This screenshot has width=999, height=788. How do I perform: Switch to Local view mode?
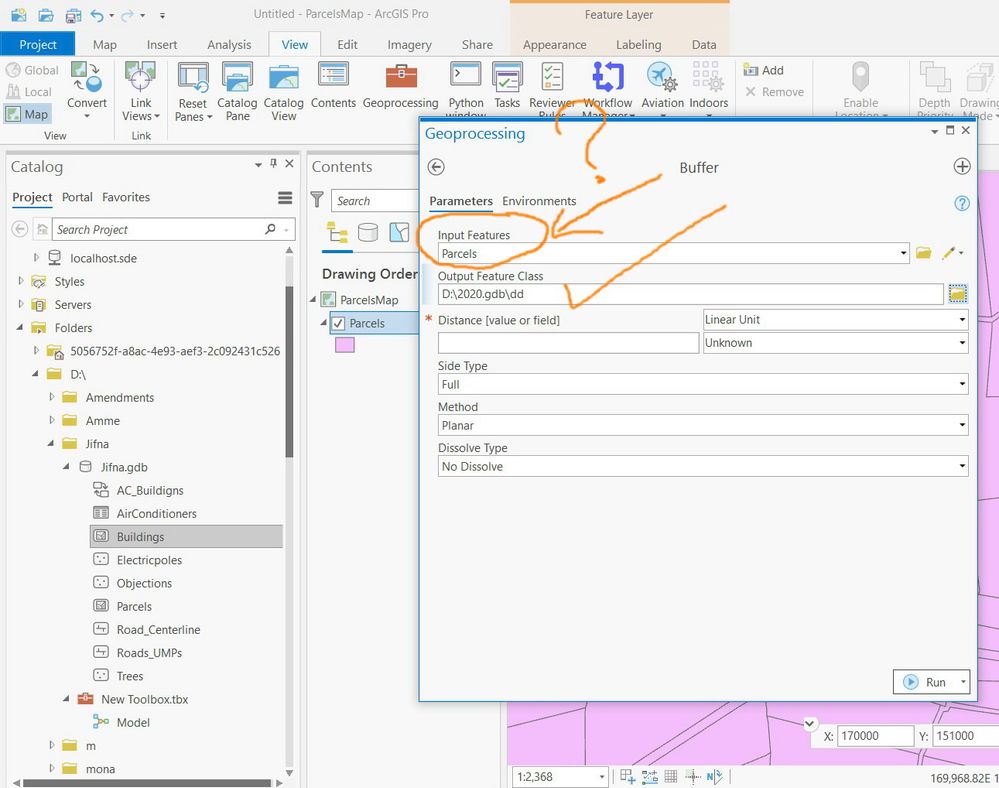29,92
